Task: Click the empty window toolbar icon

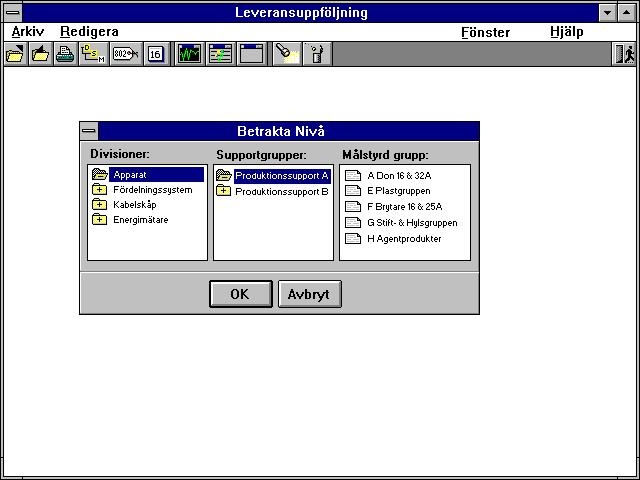Action: coord(251,54)
